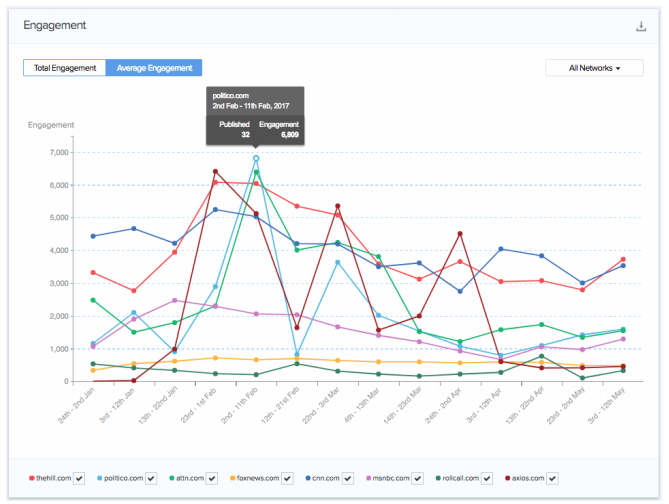Uncheck the thehill.com checkbox
The height and width of the screenshot is (504, 669).
(x=81, y=479)
